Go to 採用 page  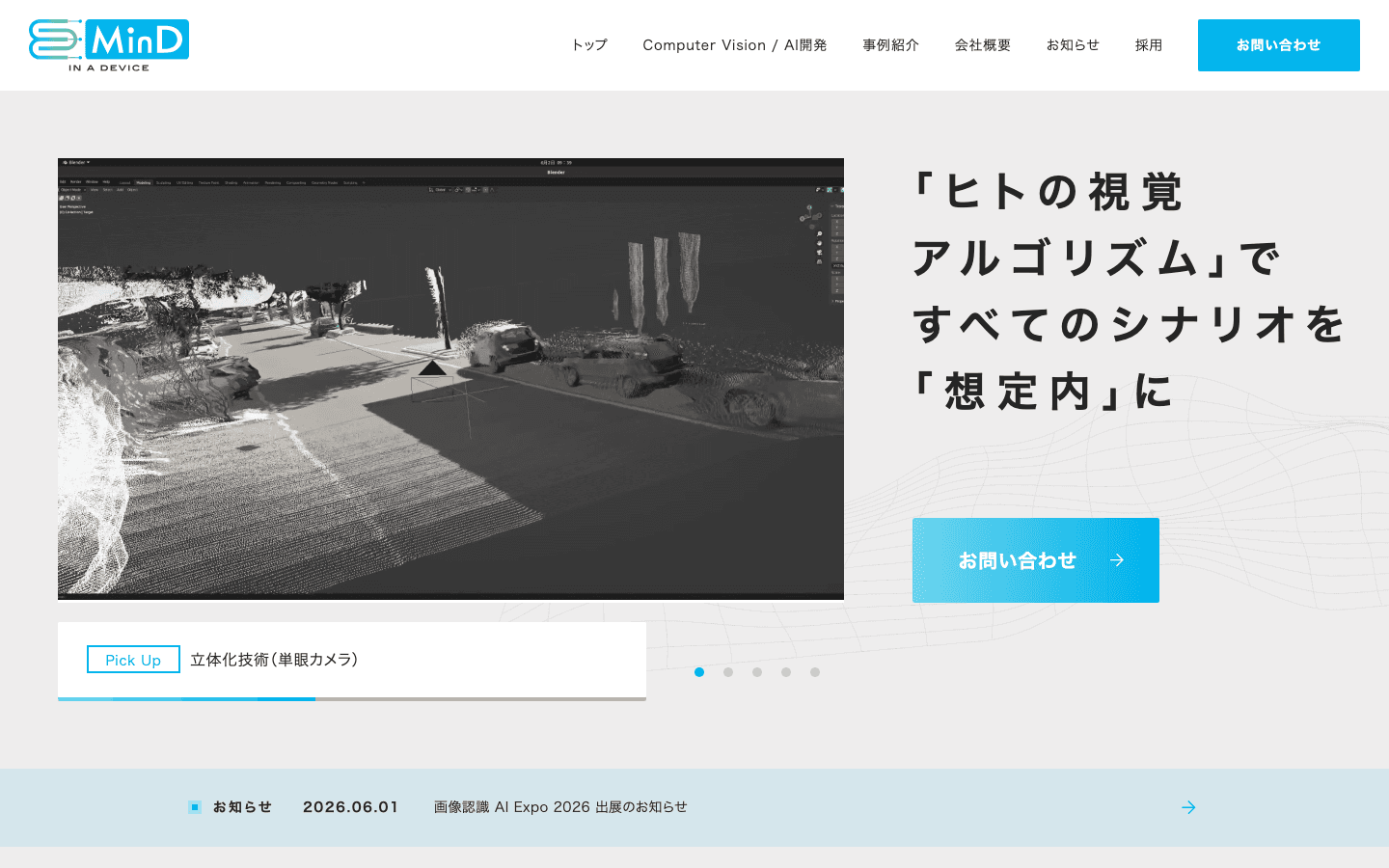point(1149,45)
